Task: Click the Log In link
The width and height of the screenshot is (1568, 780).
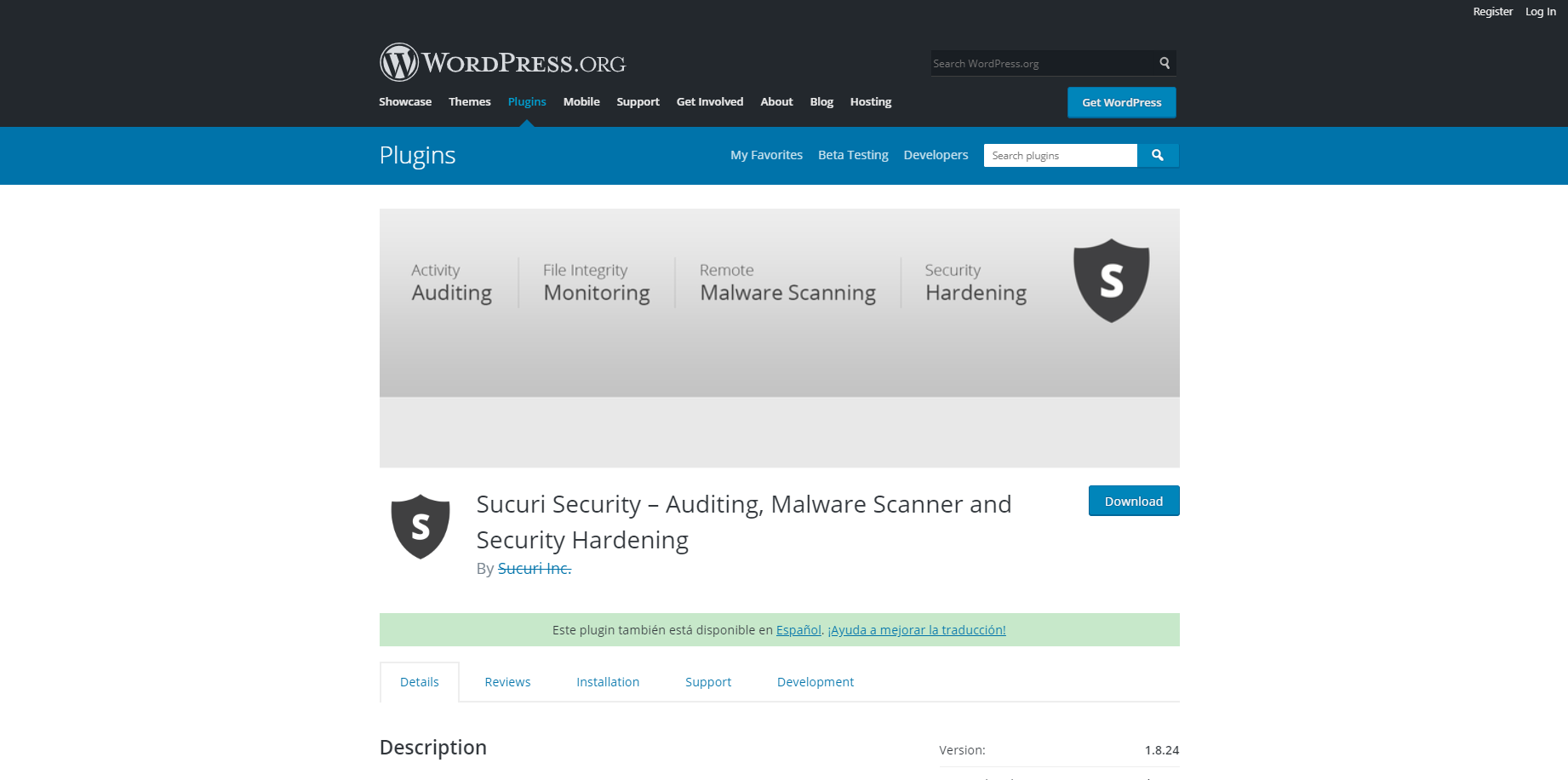Action: [1541, 11]
